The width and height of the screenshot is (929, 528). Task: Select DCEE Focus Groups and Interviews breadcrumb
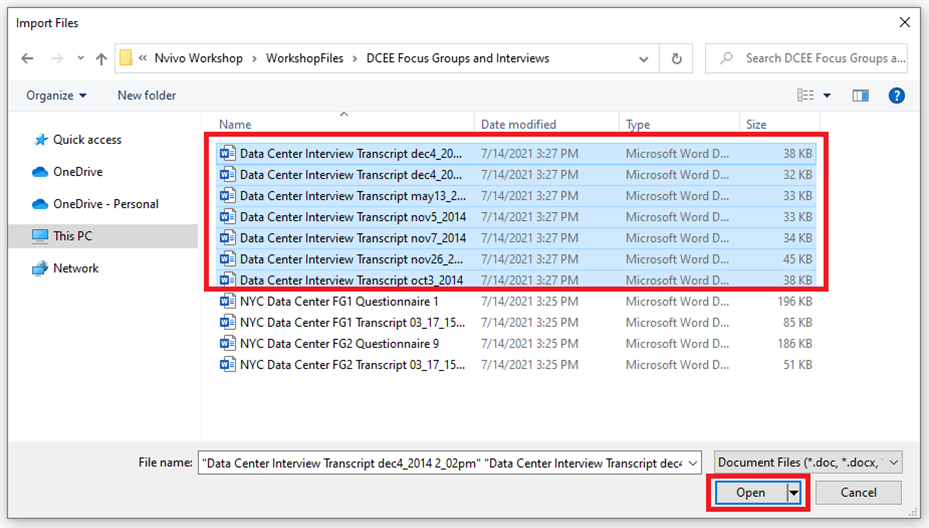pos(458,58)
